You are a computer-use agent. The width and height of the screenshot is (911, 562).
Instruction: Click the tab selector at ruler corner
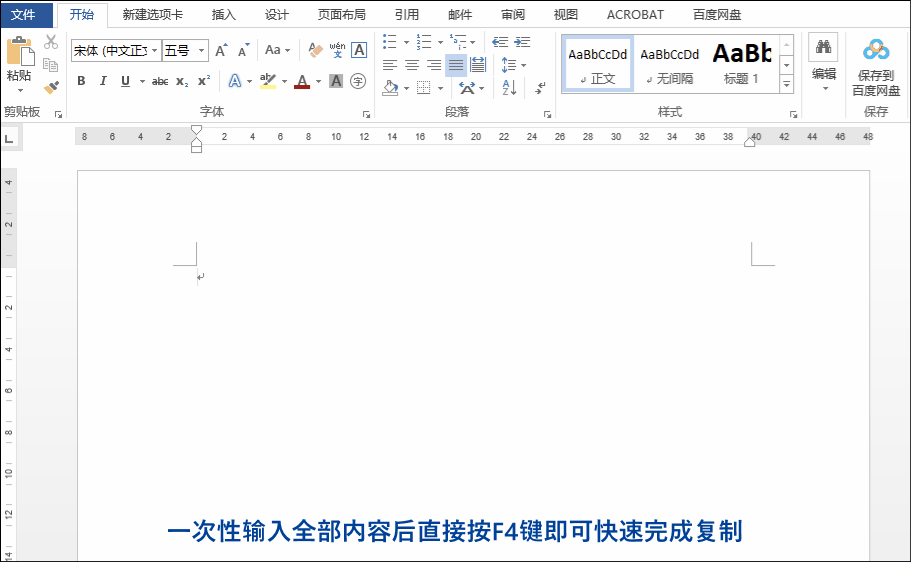pos(9,138)
